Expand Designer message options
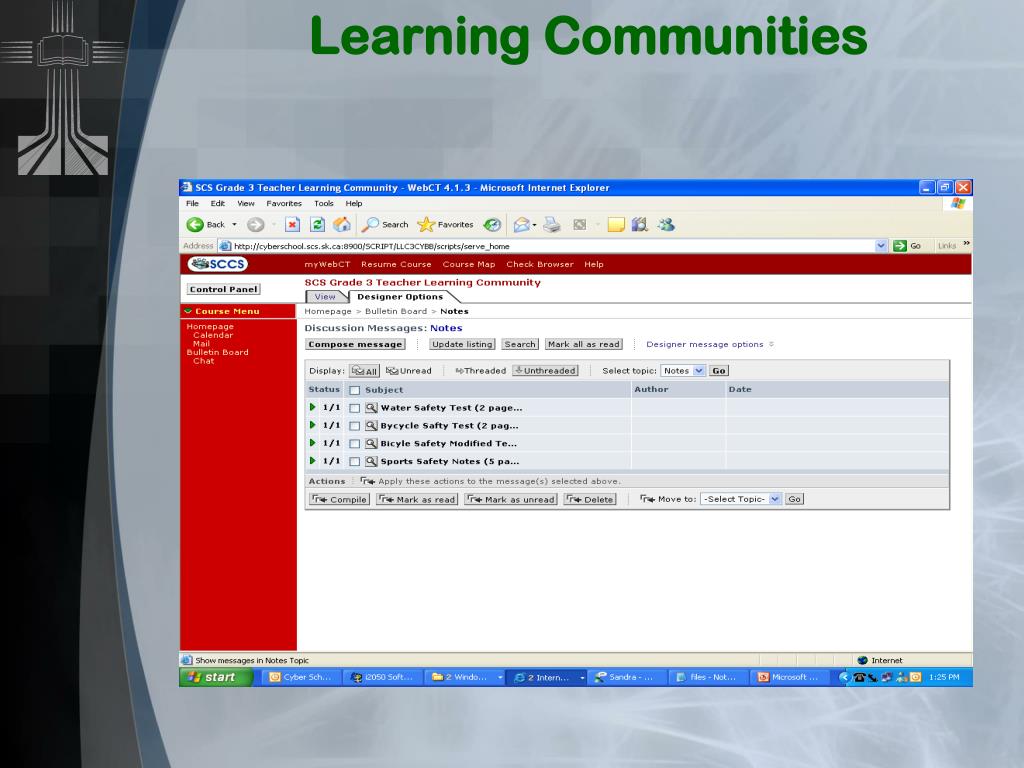1024x768 pixels. pos(710,344)
